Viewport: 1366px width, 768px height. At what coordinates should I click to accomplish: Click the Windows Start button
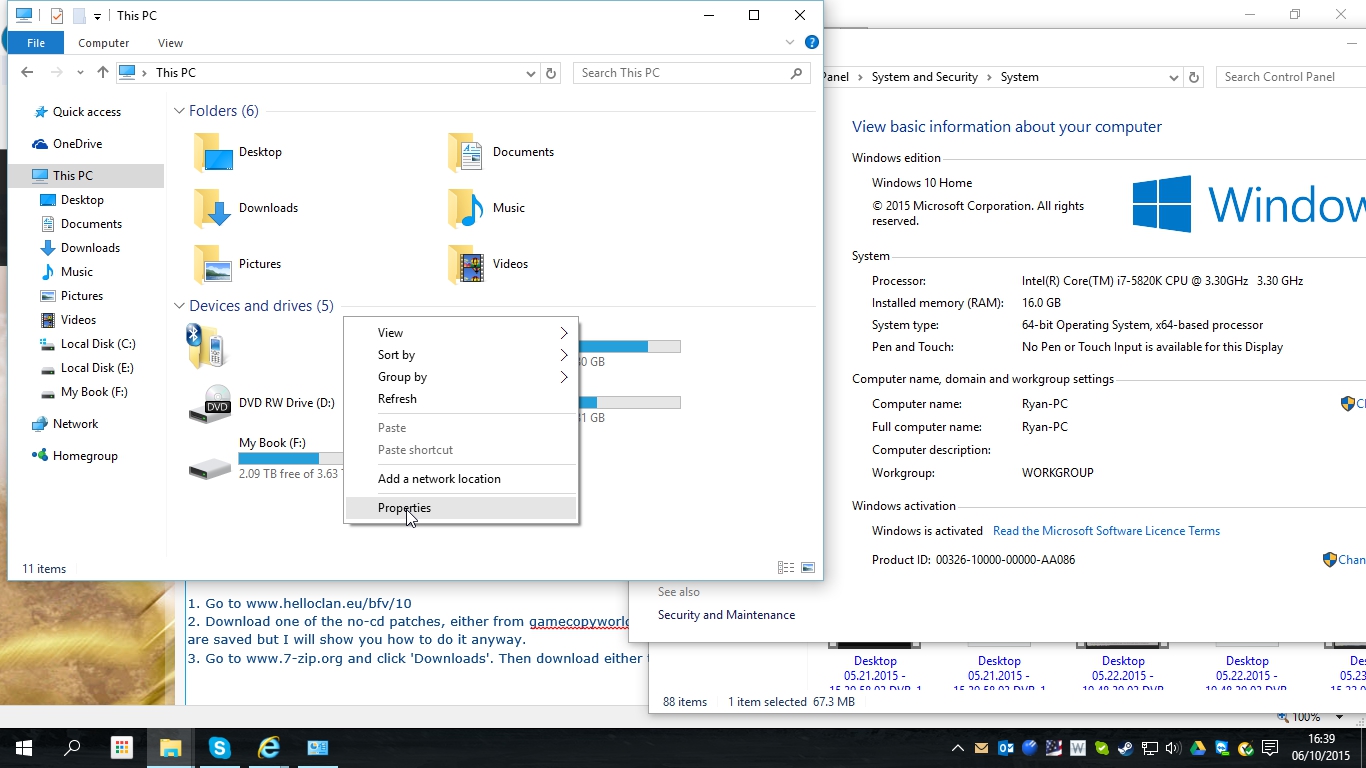[24, 748]
